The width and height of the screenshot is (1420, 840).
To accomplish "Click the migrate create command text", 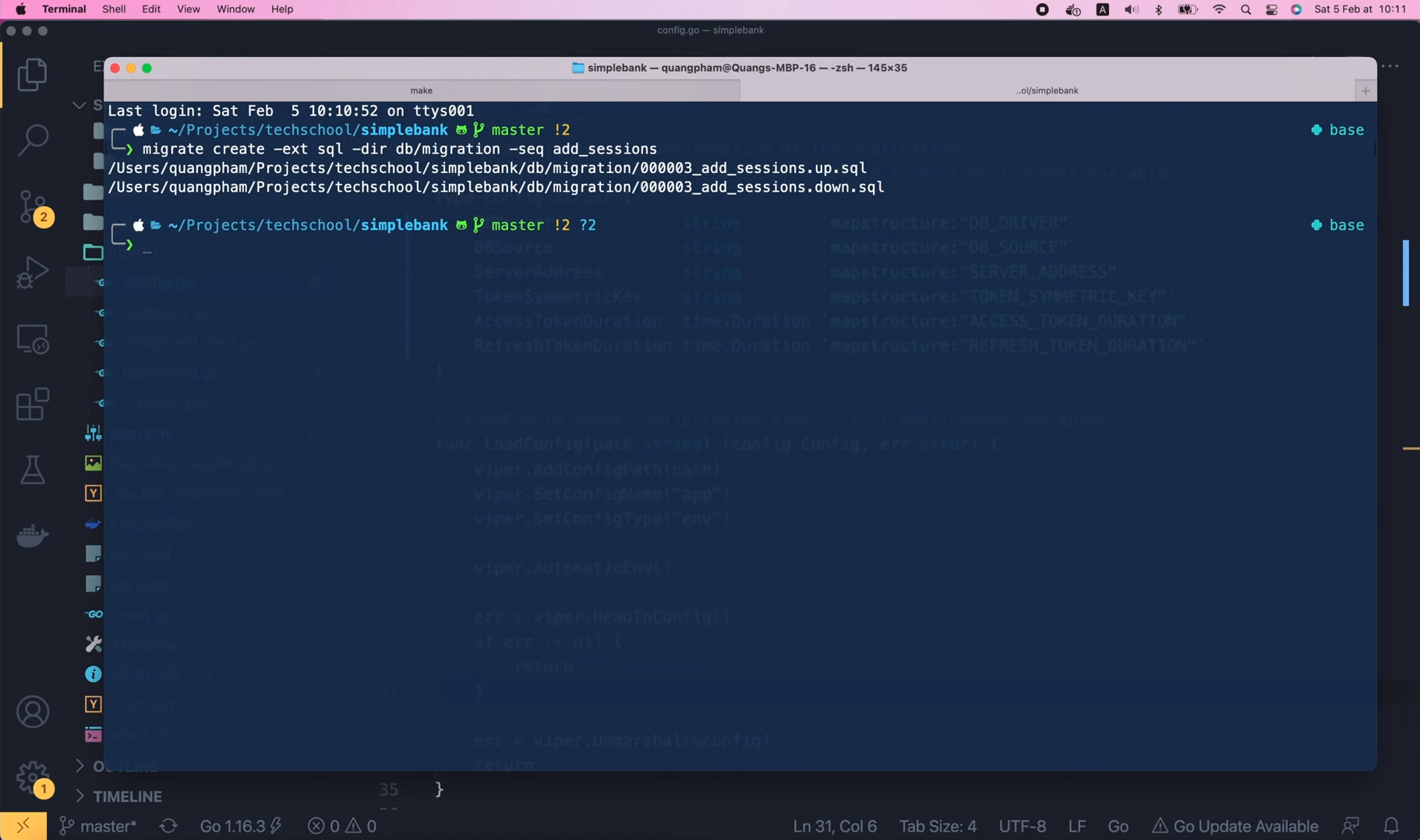I will [x=400, y=149].
